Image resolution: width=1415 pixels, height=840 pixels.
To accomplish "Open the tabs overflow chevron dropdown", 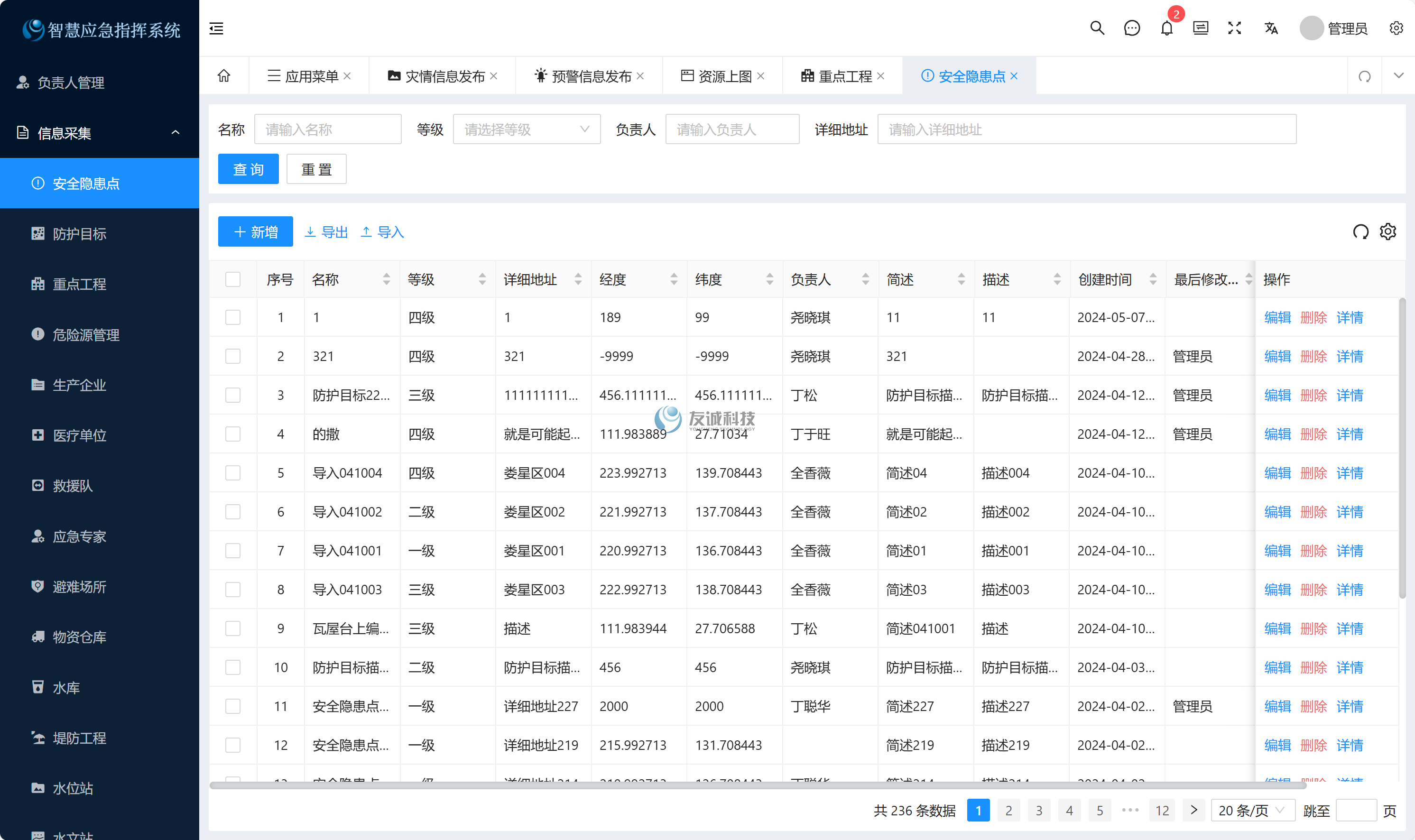I will (1398, 76).
